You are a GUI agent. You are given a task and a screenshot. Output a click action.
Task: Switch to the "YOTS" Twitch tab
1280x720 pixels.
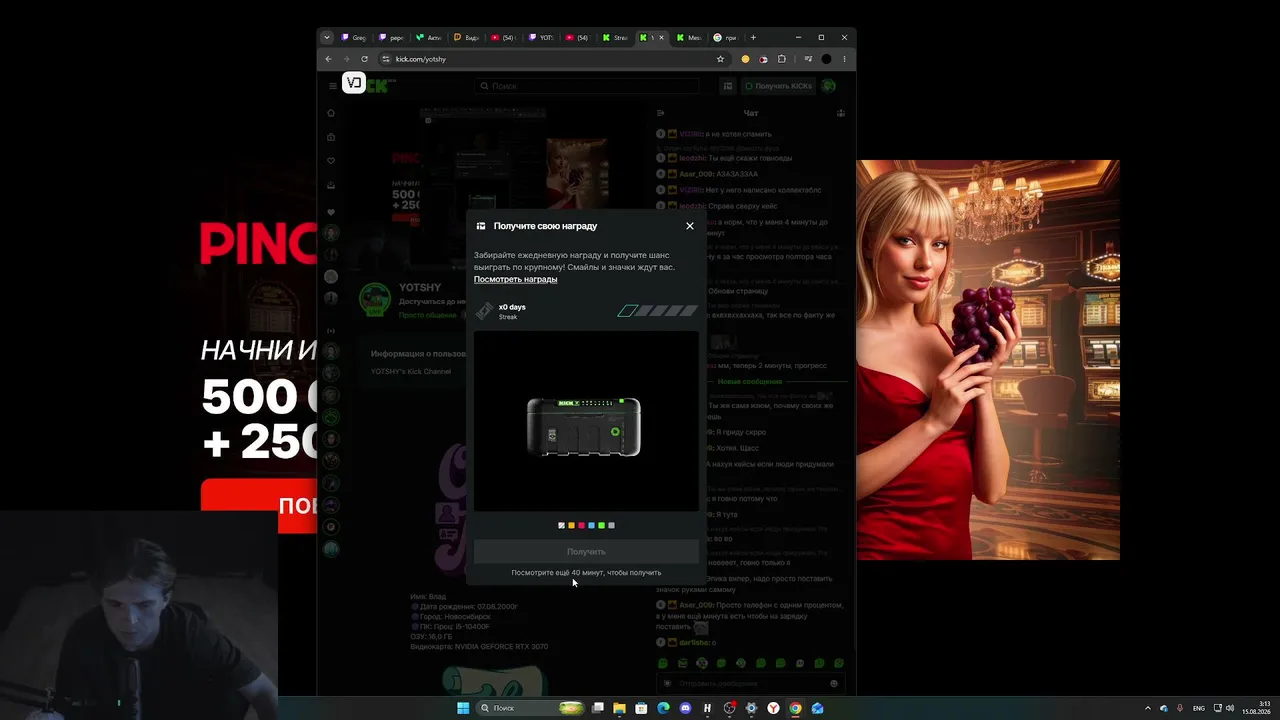(541, 38)
